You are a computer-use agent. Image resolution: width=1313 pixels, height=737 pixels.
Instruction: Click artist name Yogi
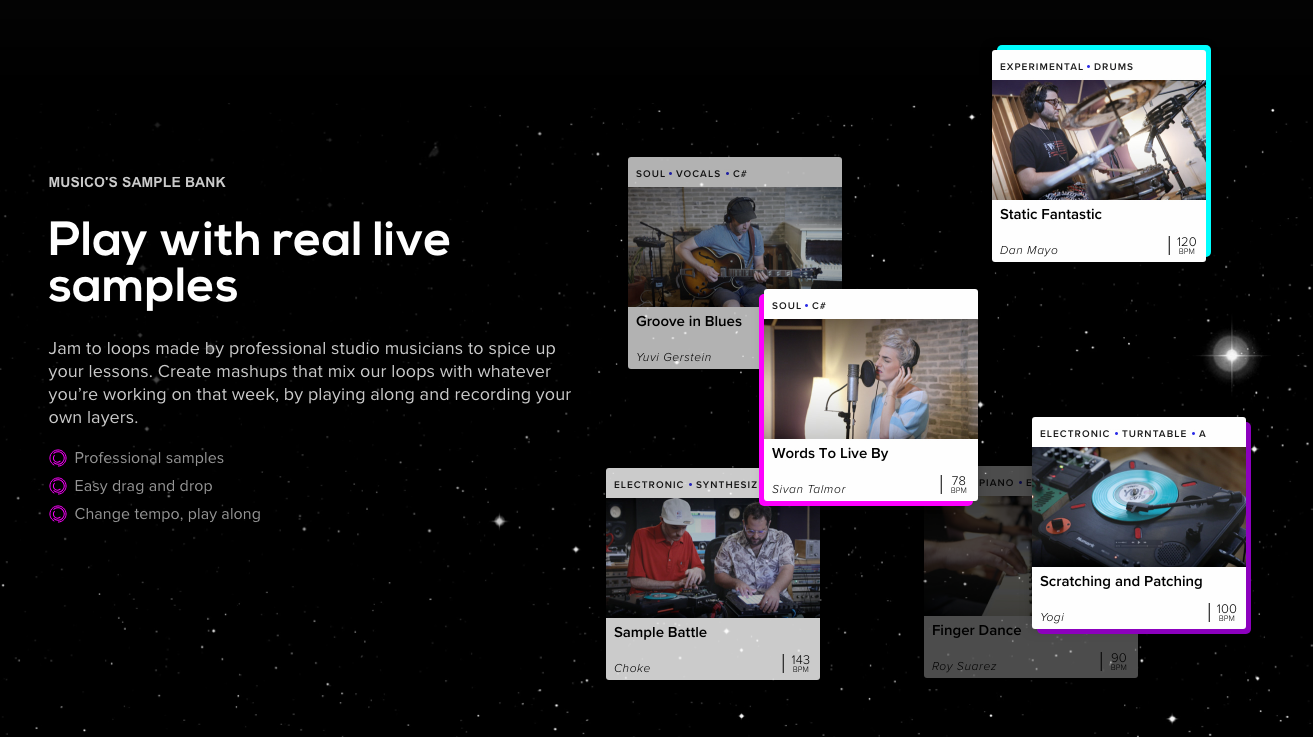coord(1052,617)
